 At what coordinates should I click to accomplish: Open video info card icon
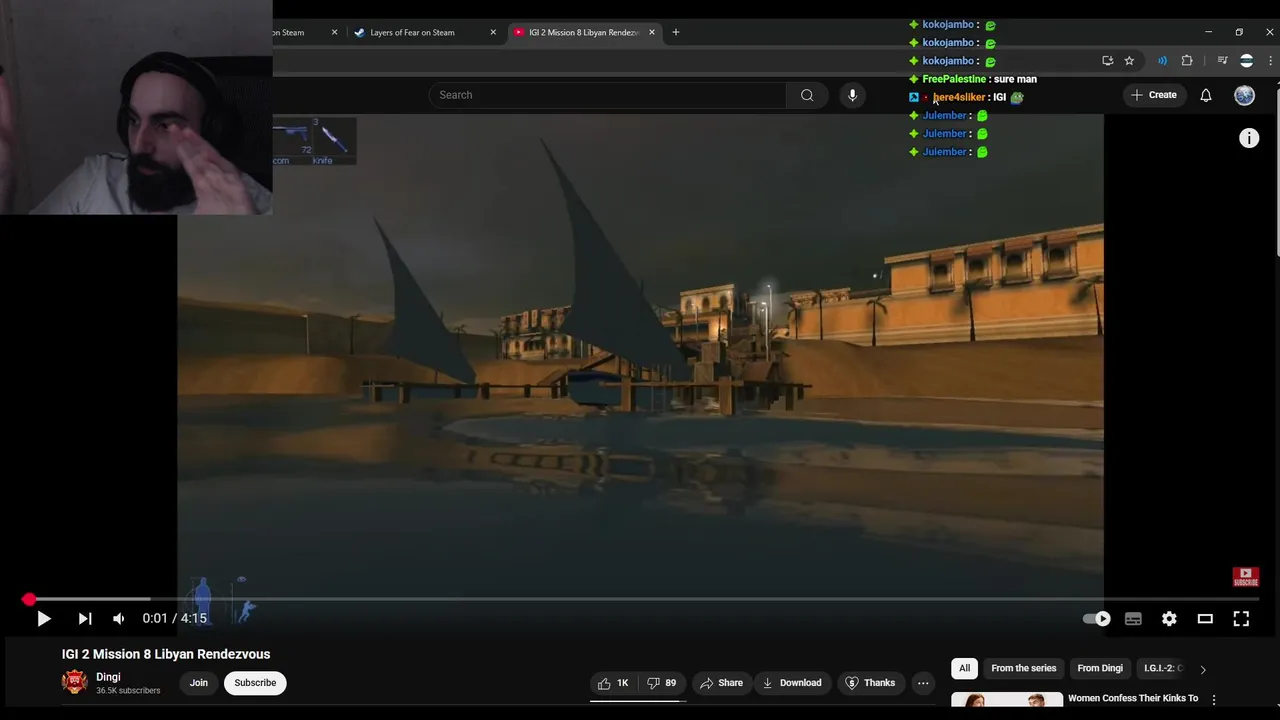click(1249, 139)
